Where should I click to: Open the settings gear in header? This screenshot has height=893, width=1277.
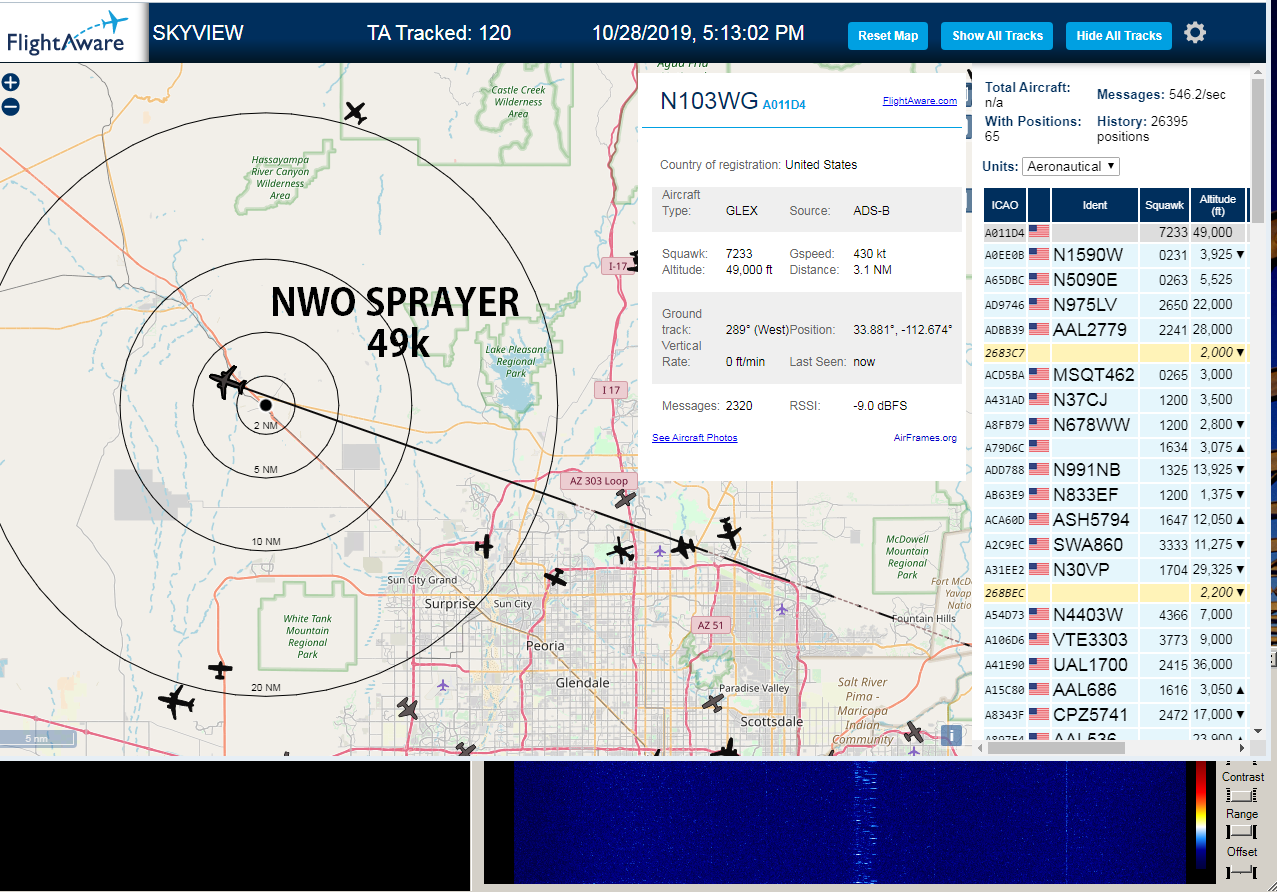point(1195,33)
